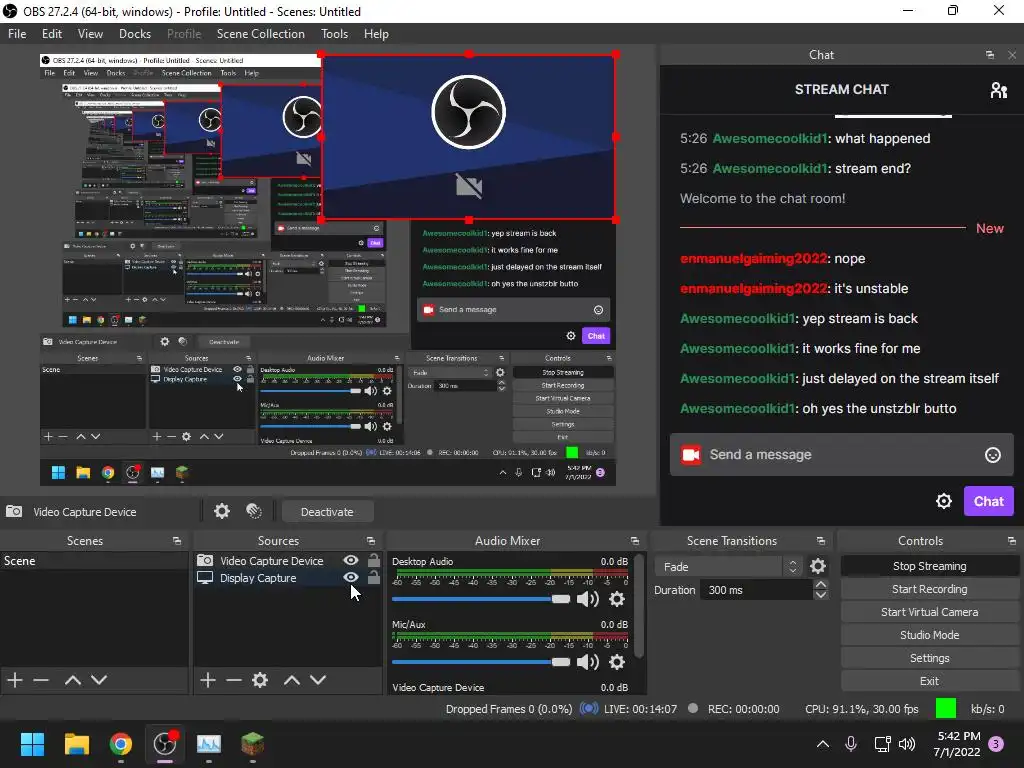
Task: Open the Scene Collection menu
Action: tap(261, 34)
